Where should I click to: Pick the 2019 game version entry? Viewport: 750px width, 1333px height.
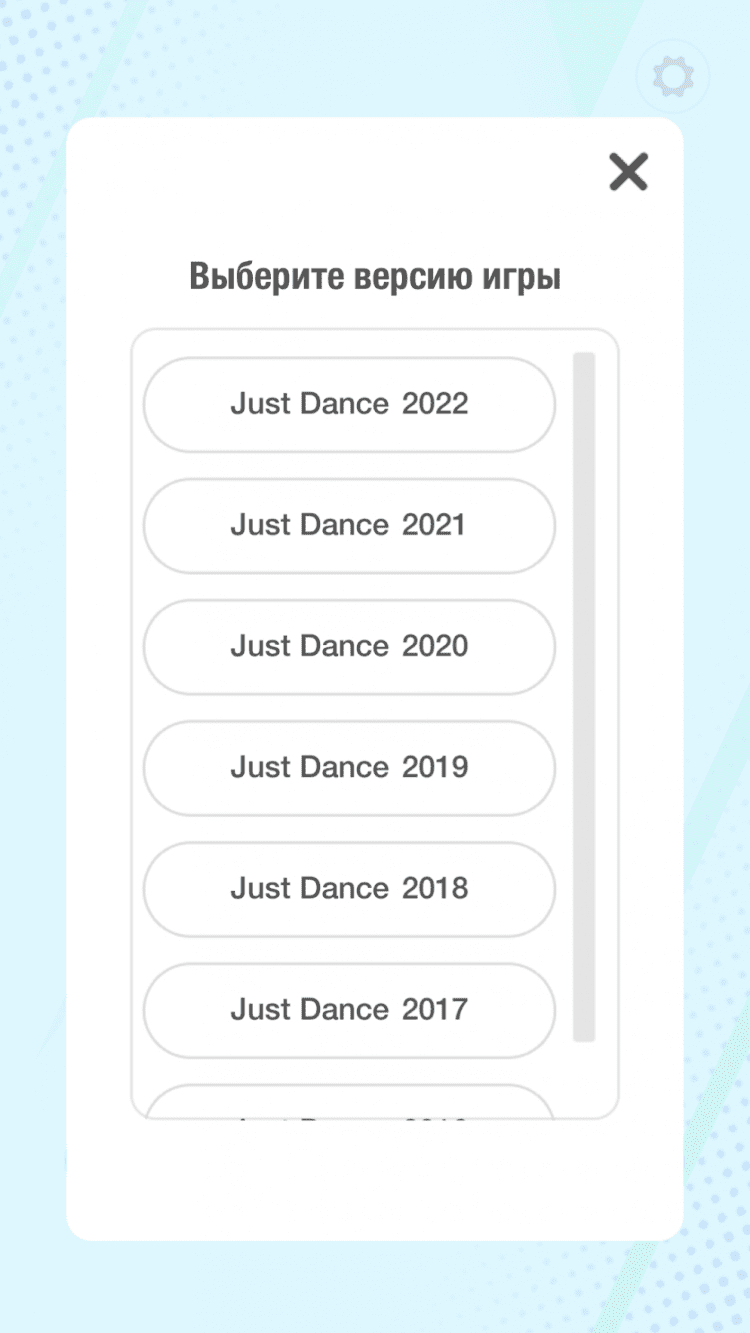pos(349,767)
